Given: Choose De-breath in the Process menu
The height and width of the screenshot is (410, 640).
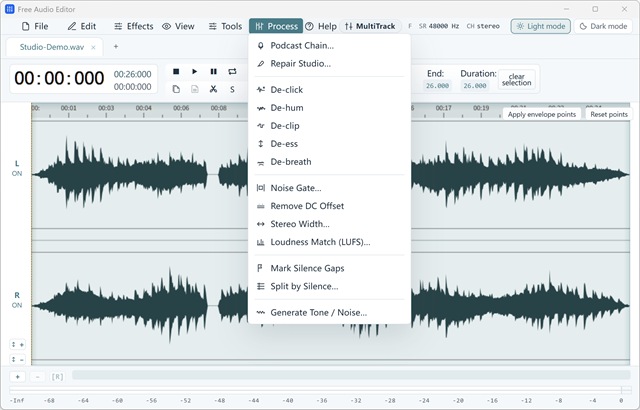Looking at the screenshot, I should [329, 162].
